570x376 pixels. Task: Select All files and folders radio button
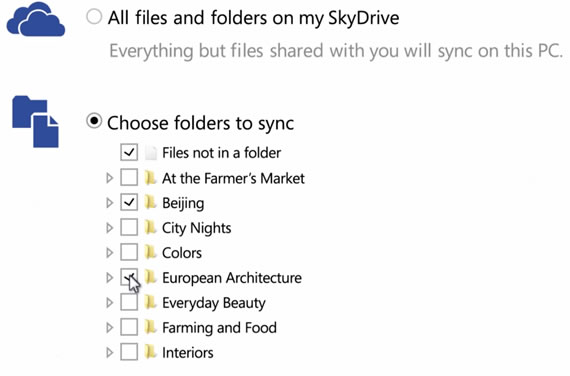pyautogui.click(x=94, y=17)
